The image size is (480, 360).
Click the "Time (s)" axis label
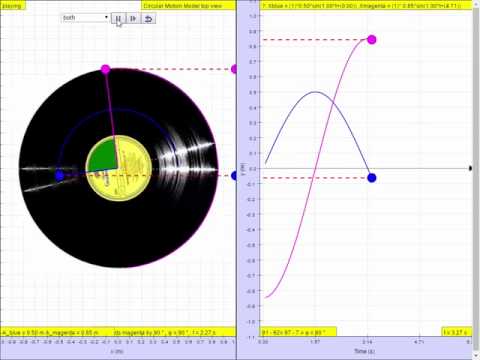click(x=364, y=351)
